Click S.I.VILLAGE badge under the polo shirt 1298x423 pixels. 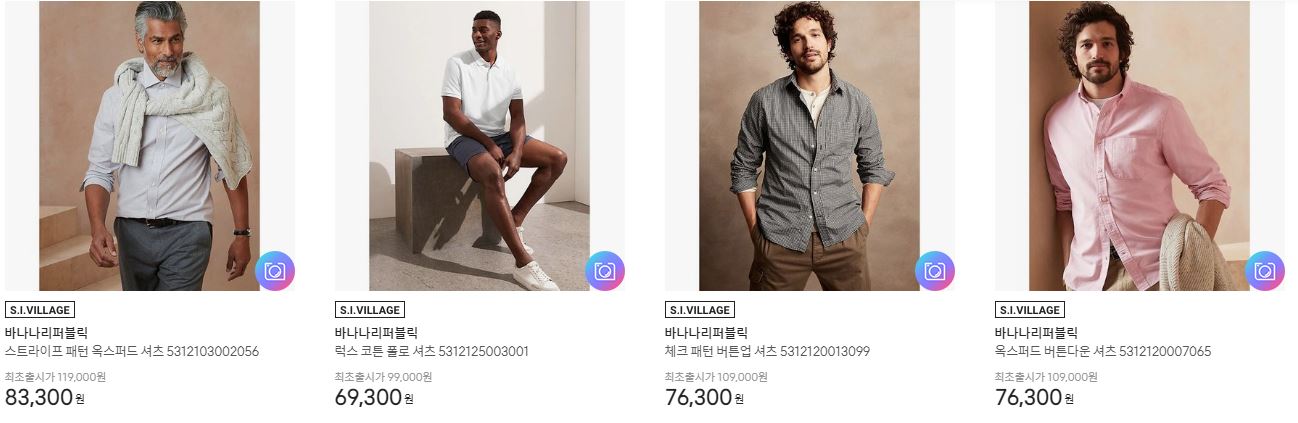(370, 310)
